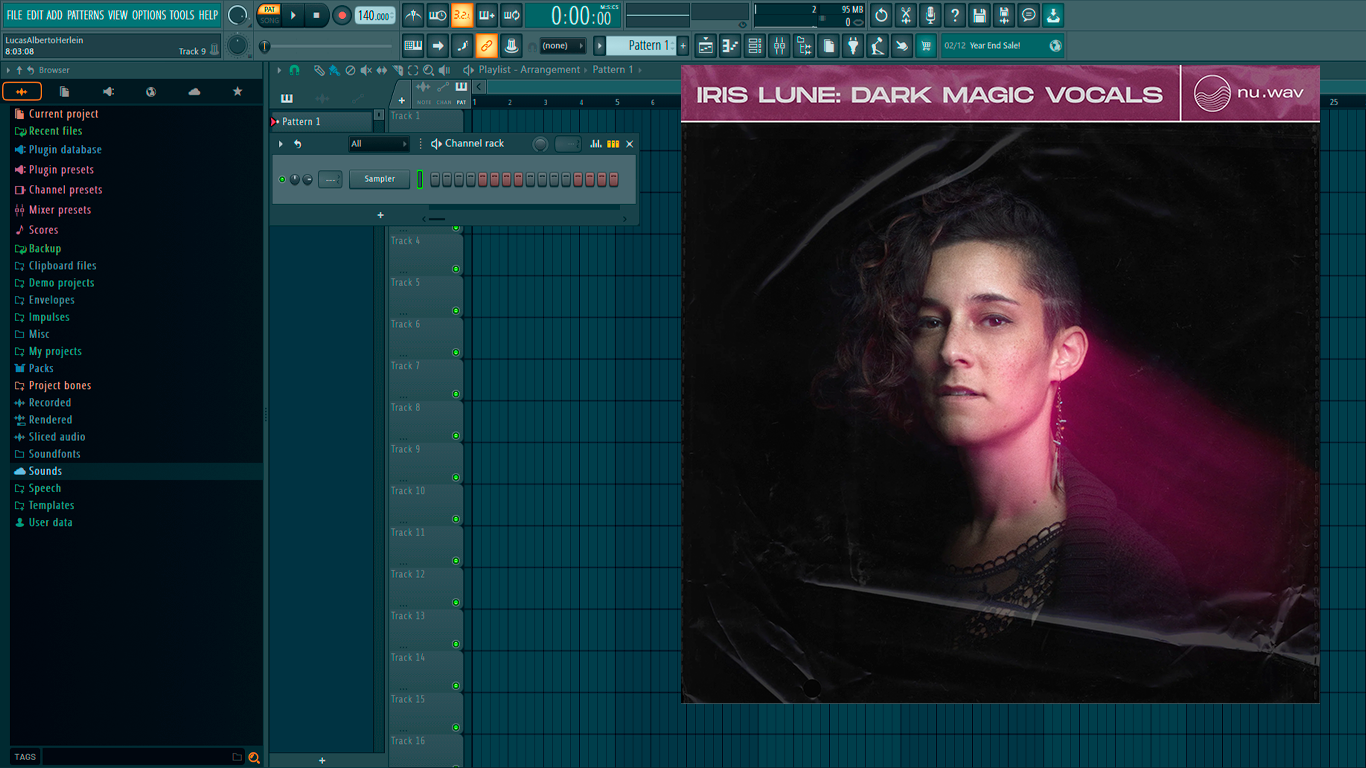Click the main volume knob

click(237, 15)
